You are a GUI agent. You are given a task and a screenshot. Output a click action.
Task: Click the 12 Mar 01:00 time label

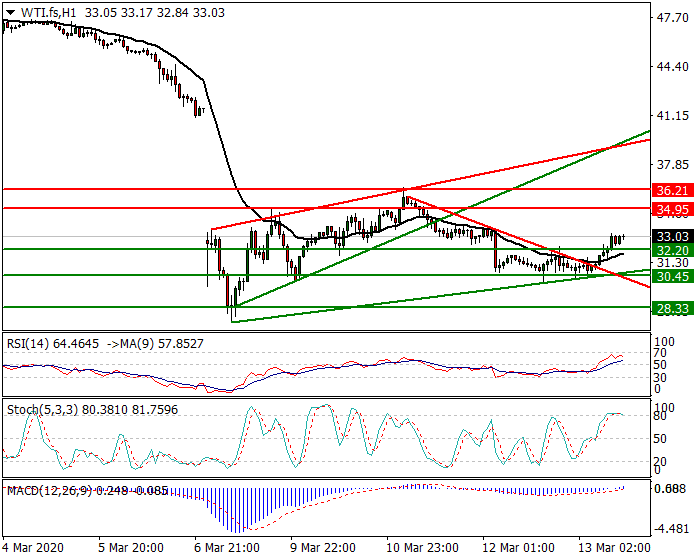518,547
